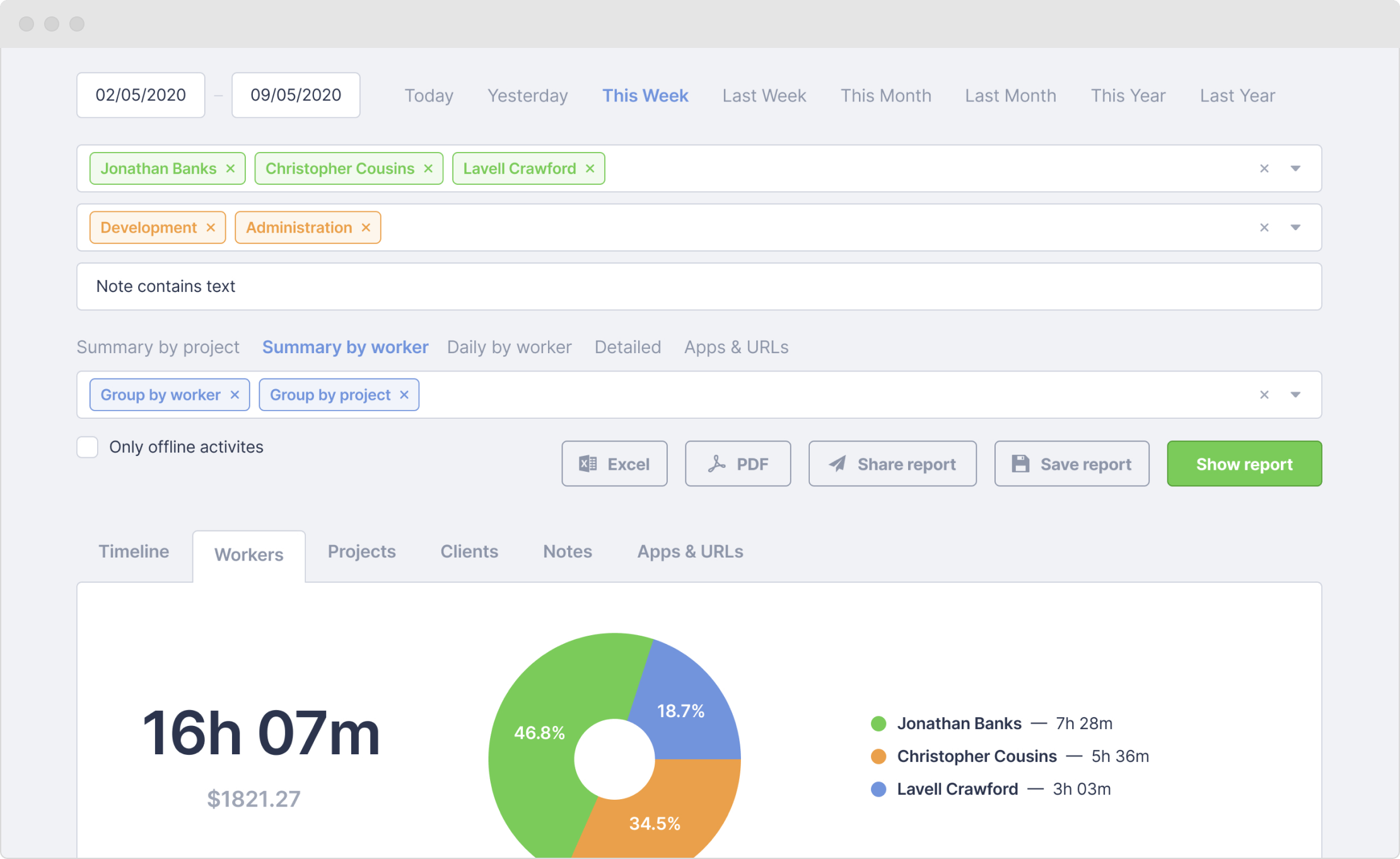Clear all workers with the row × icon
This screenshot has width=1400, height=859.
pyautogui.click(x=1264, y=168)
